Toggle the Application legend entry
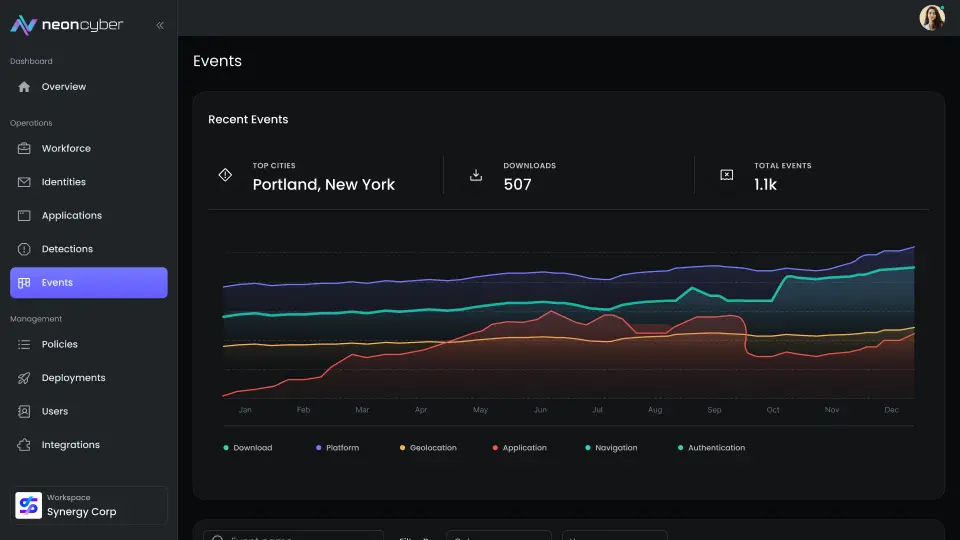 click(x=520, y=448)
